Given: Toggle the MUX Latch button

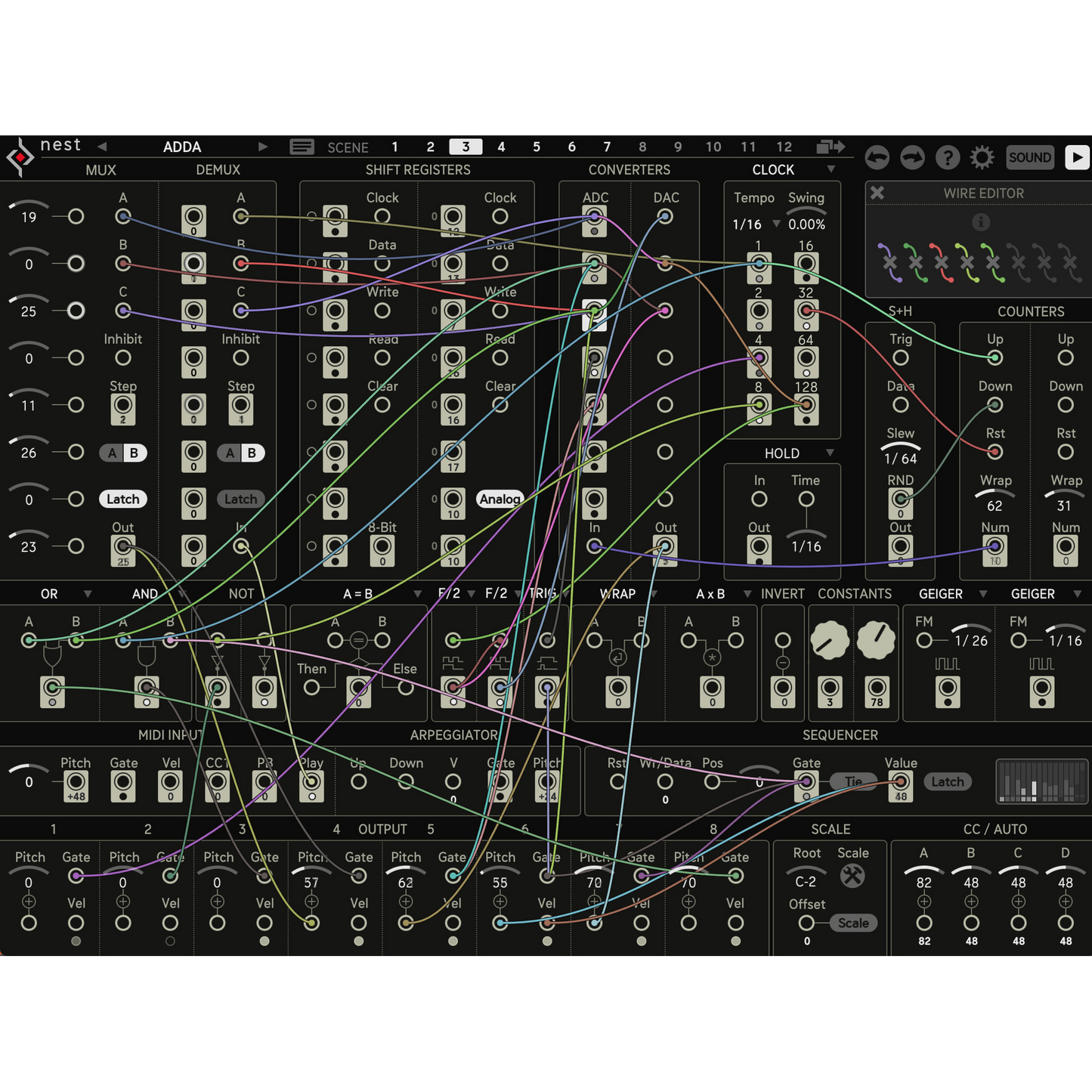Looking at the screenshot, I should (122, 499).
